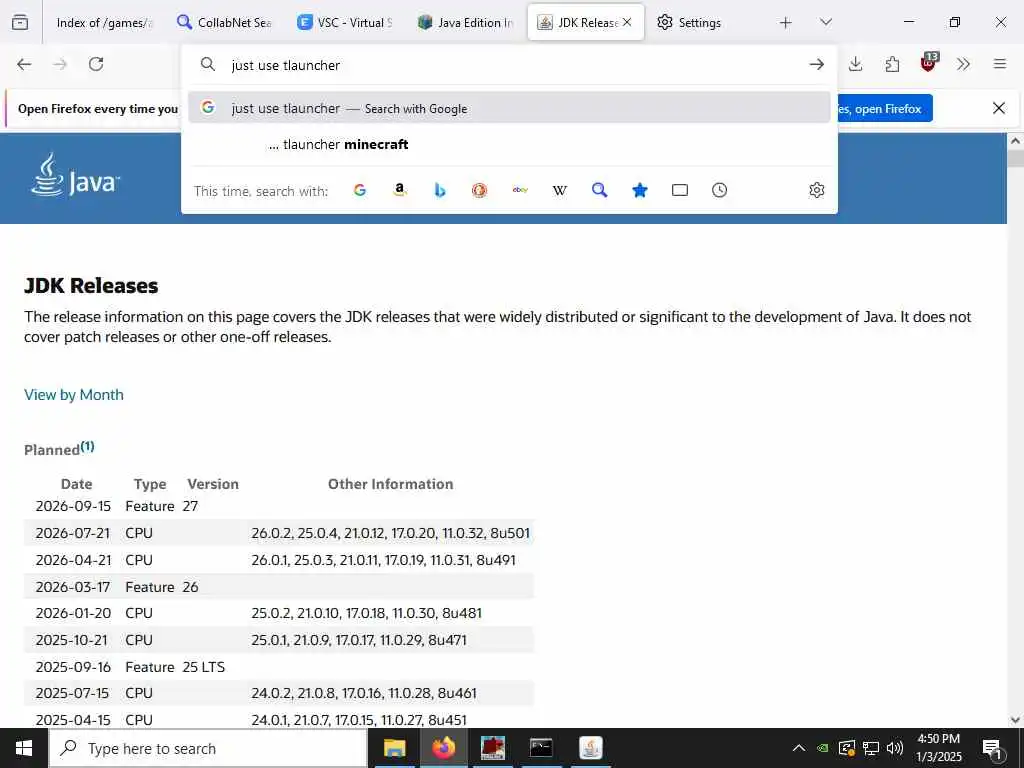Click page scrollbar down arrow
1024x768 pixels.
1016,720
